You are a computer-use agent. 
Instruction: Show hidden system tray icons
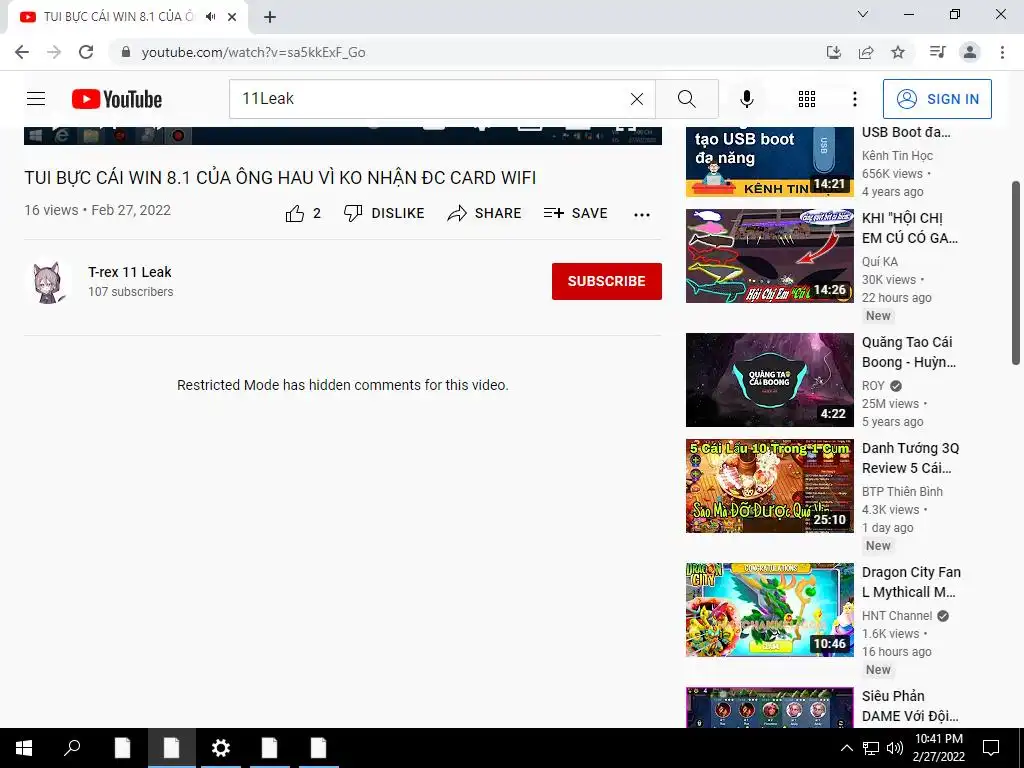coord(846,748)
